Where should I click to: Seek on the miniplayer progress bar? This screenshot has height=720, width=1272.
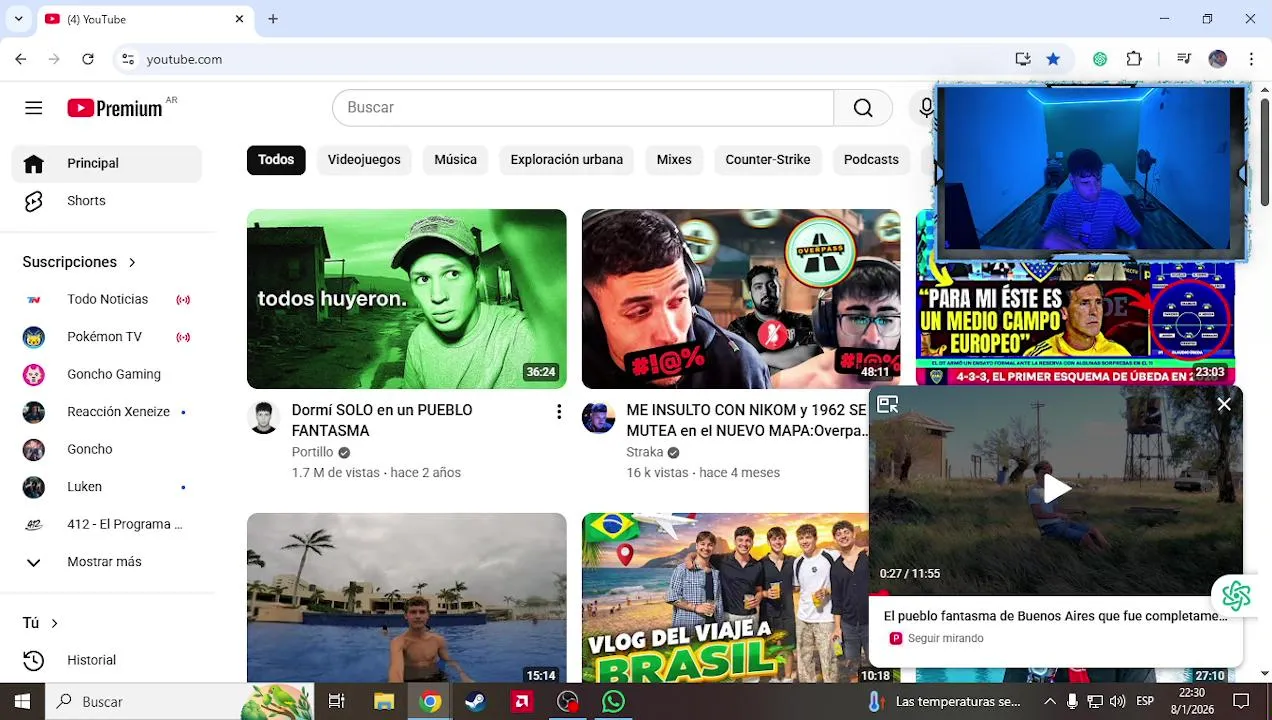(1056, 594)
